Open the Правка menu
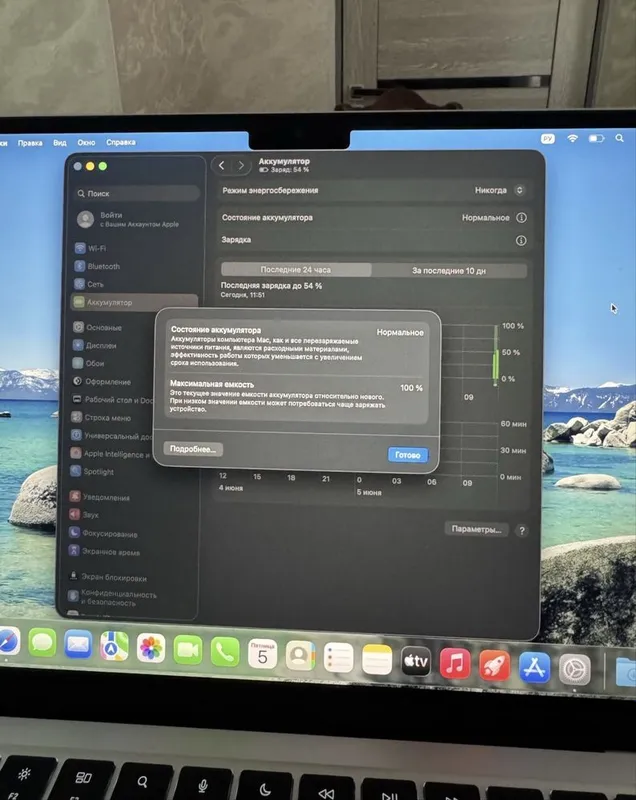Viewport: 636px width, 800px height. click(x=30, y=143)
